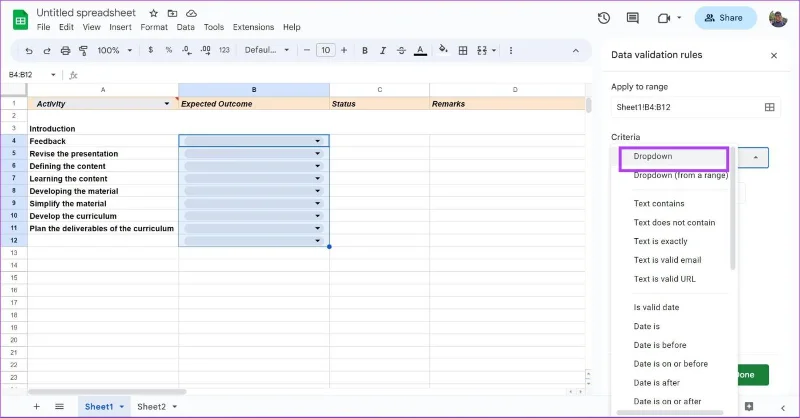Add a new sheet with plus icon
This screenshot has width=800, height=418.
coord(36,407)
